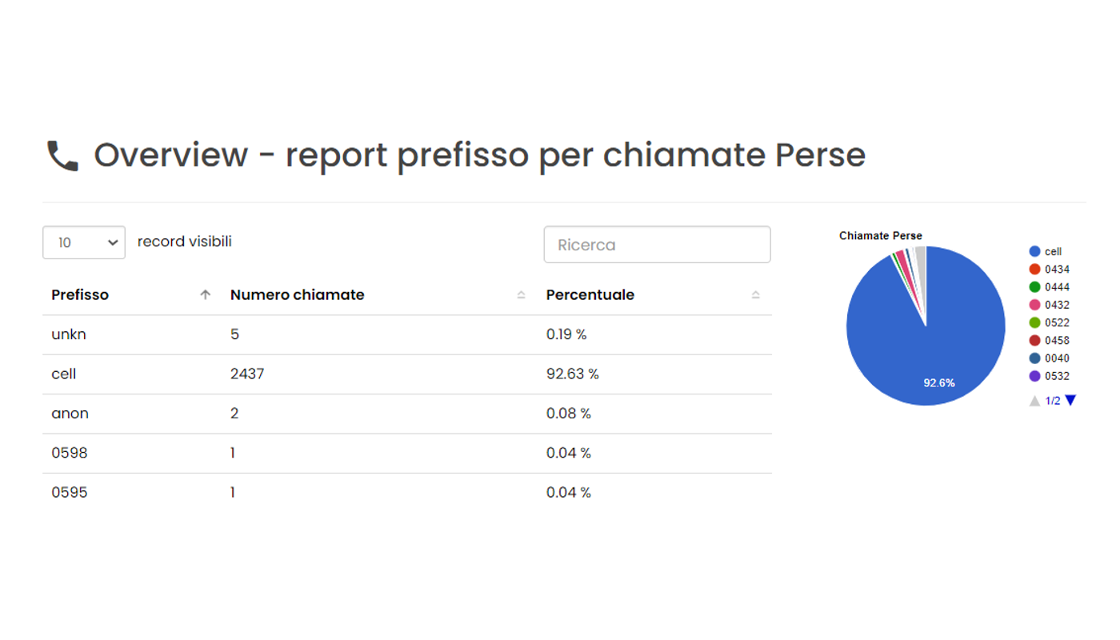Click the 0040 color dot in the legend
Screen dimensions: 1120x640
(x=1033, y=357)
